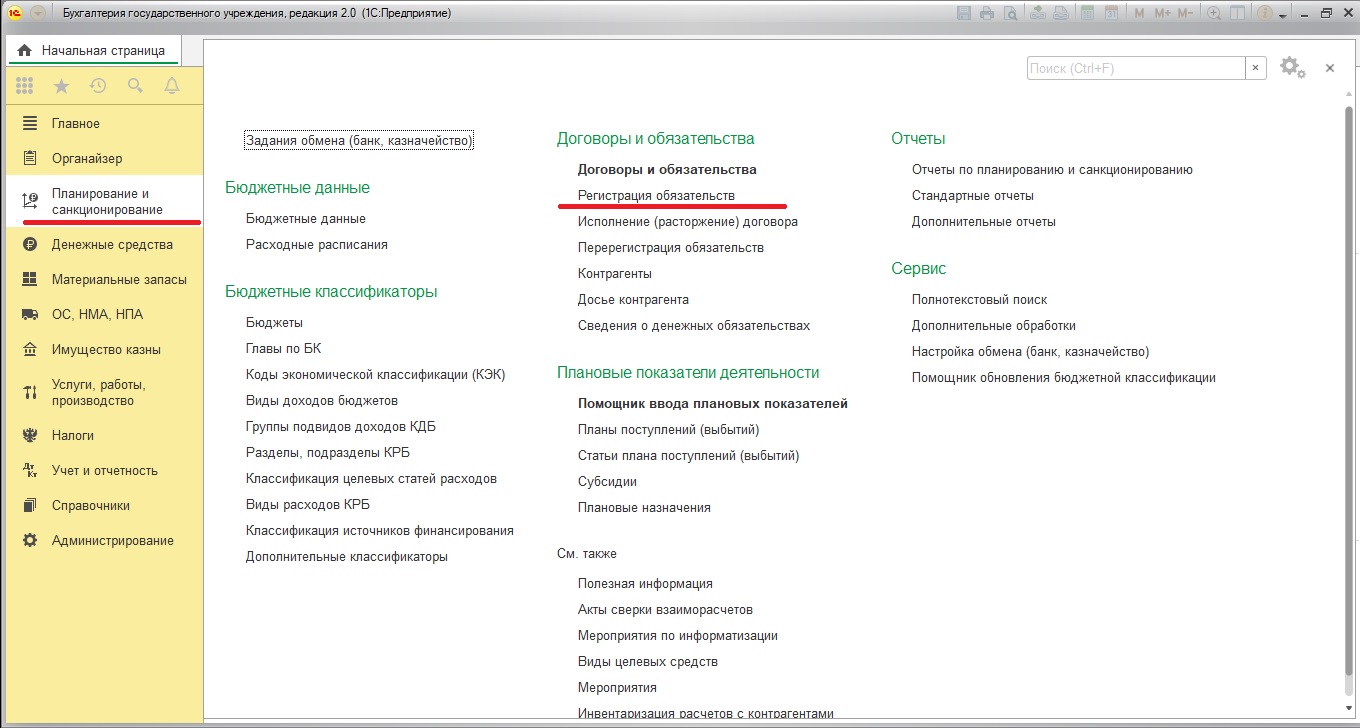
Task: Open Регистрация обязательств
Action: coord(656,195)
